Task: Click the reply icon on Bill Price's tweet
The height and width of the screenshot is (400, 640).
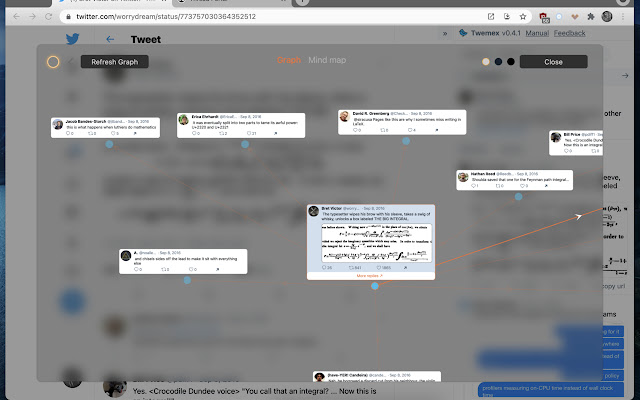Action: point(568,151)
